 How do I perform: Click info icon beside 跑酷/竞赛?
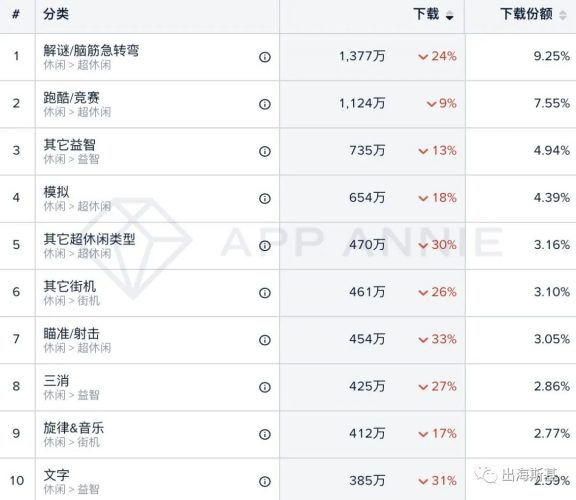[265, 104]
